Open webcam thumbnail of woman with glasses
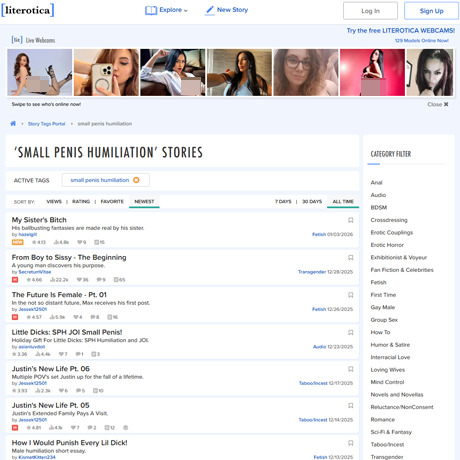The width and height of the screenshot is (460, 460). point(306,72)
